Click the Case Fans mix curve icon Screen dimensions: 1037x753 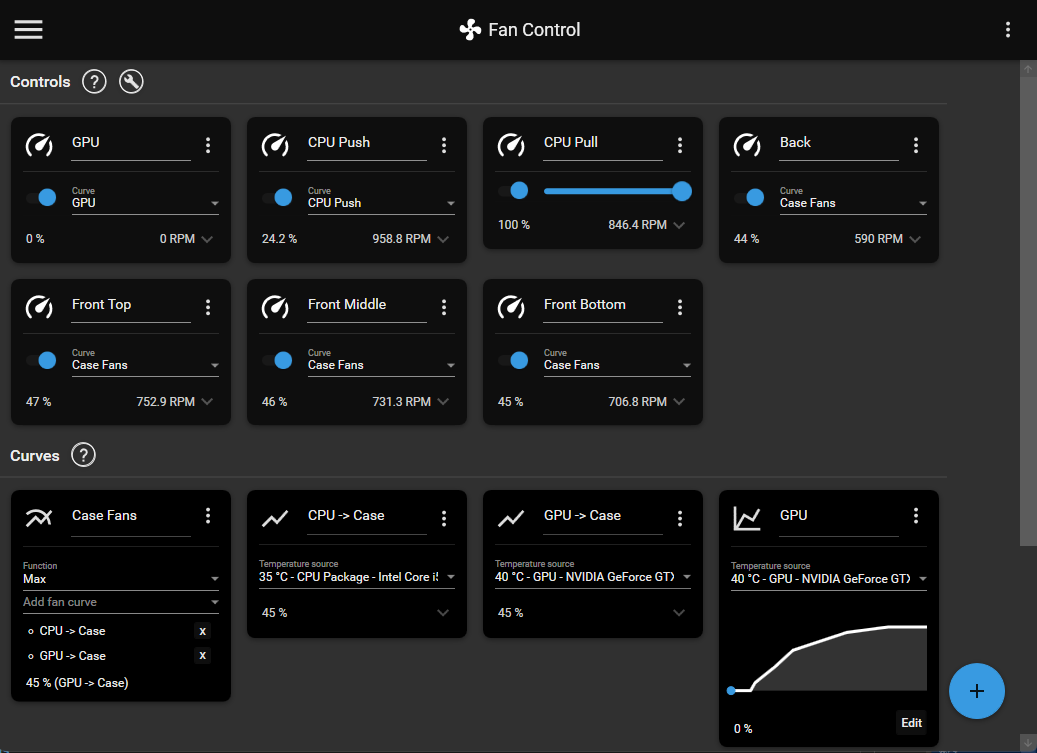(39, 518)
